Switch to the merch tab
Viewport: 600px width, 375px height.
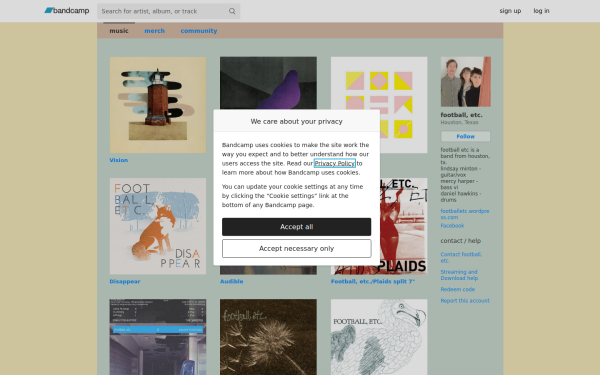click(x=155, y=31)
